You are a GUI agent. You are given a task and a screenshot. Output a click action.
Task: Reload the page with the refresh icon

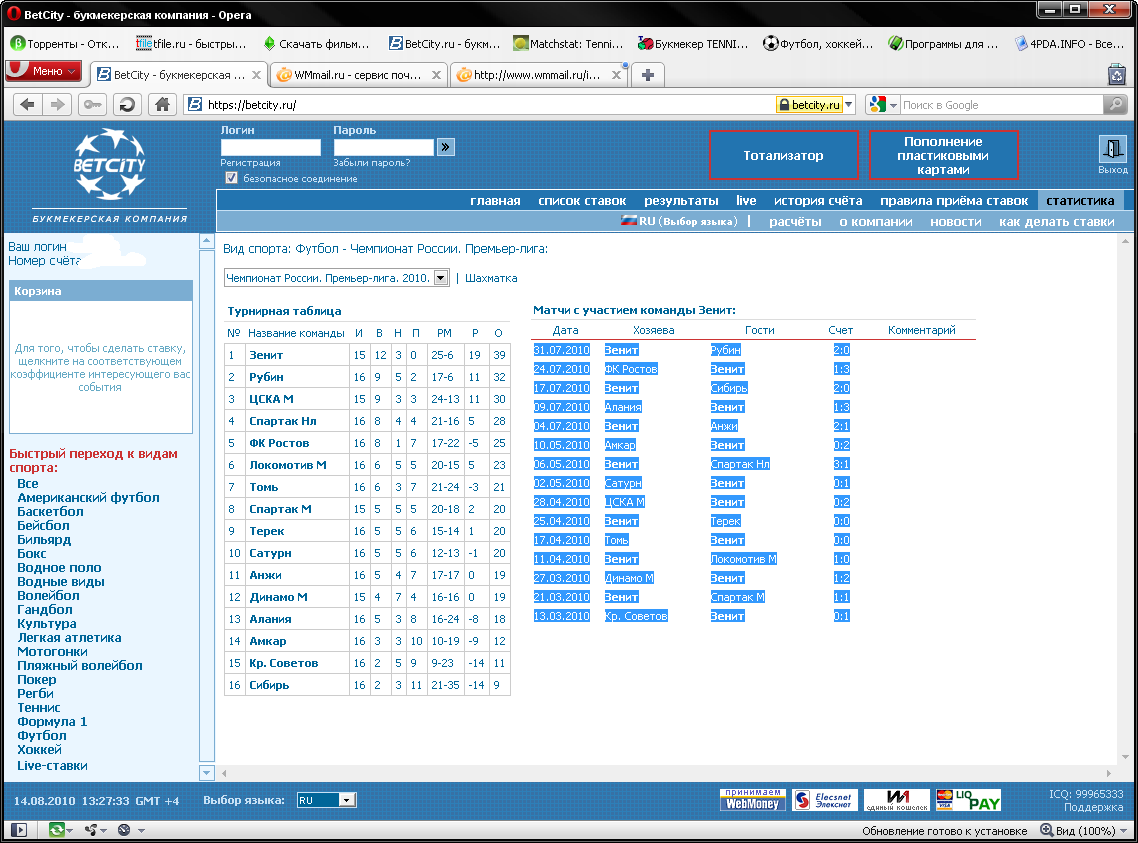(x=127, y=104)
